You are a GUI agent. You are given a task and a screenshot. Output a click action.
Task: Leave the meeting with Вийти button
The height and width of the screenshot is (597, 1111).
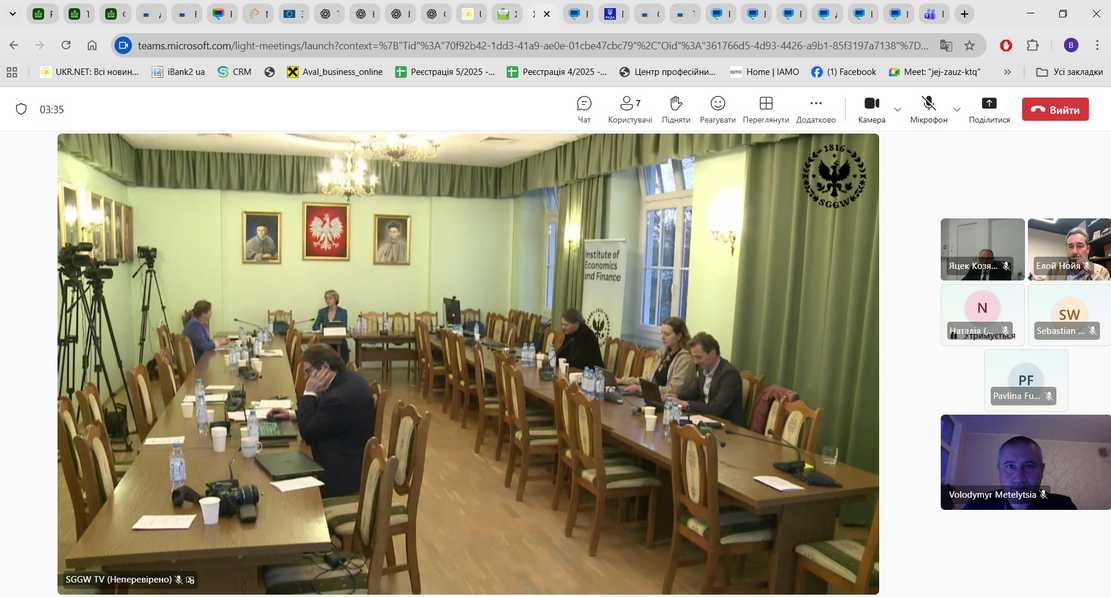(x=1054, y=110)
